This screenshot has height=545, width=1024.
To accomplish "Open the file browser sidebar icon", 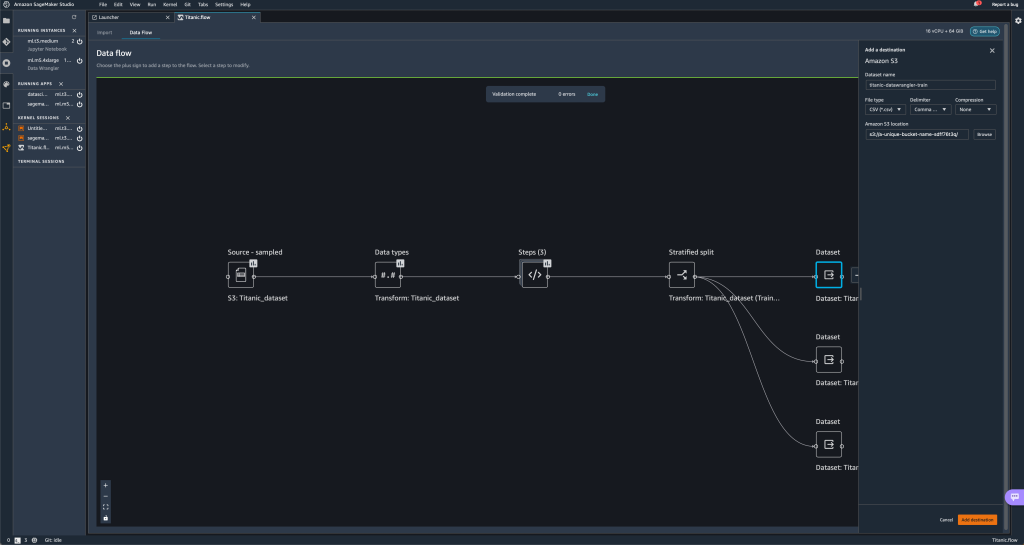I will 7,20.
